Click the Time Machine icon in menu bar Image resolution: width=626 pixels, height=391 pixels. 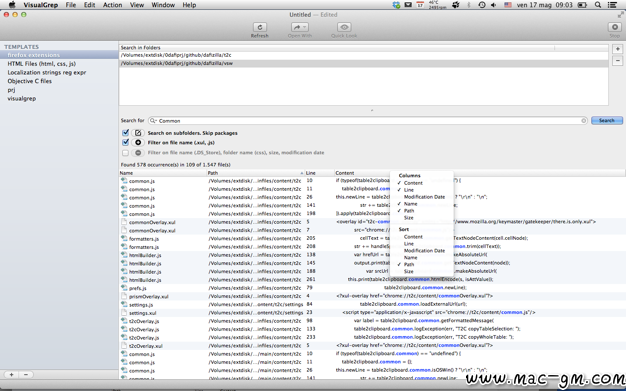coord(482,5)
